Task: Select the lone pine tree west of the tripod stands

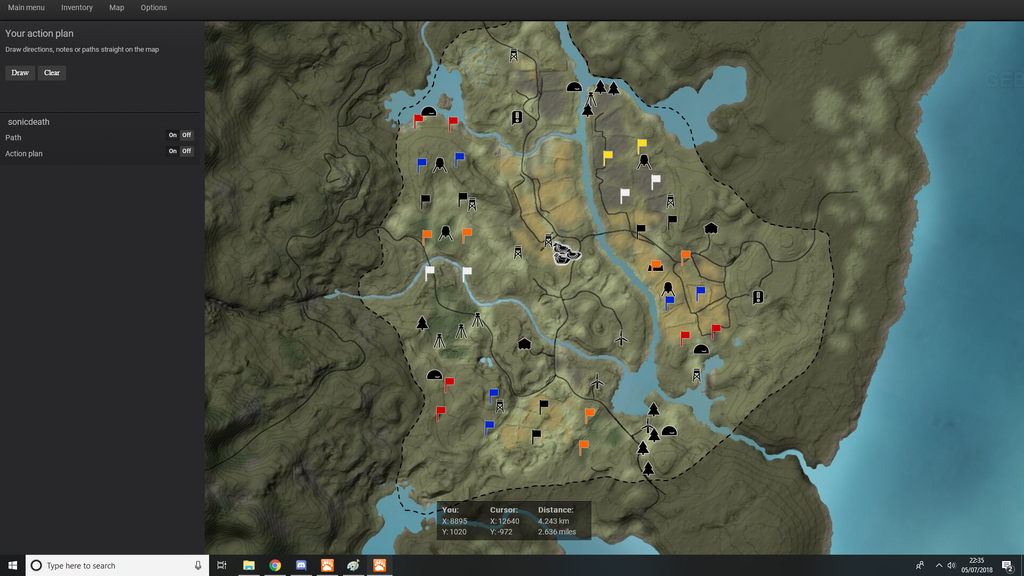Action: point(423,323)
